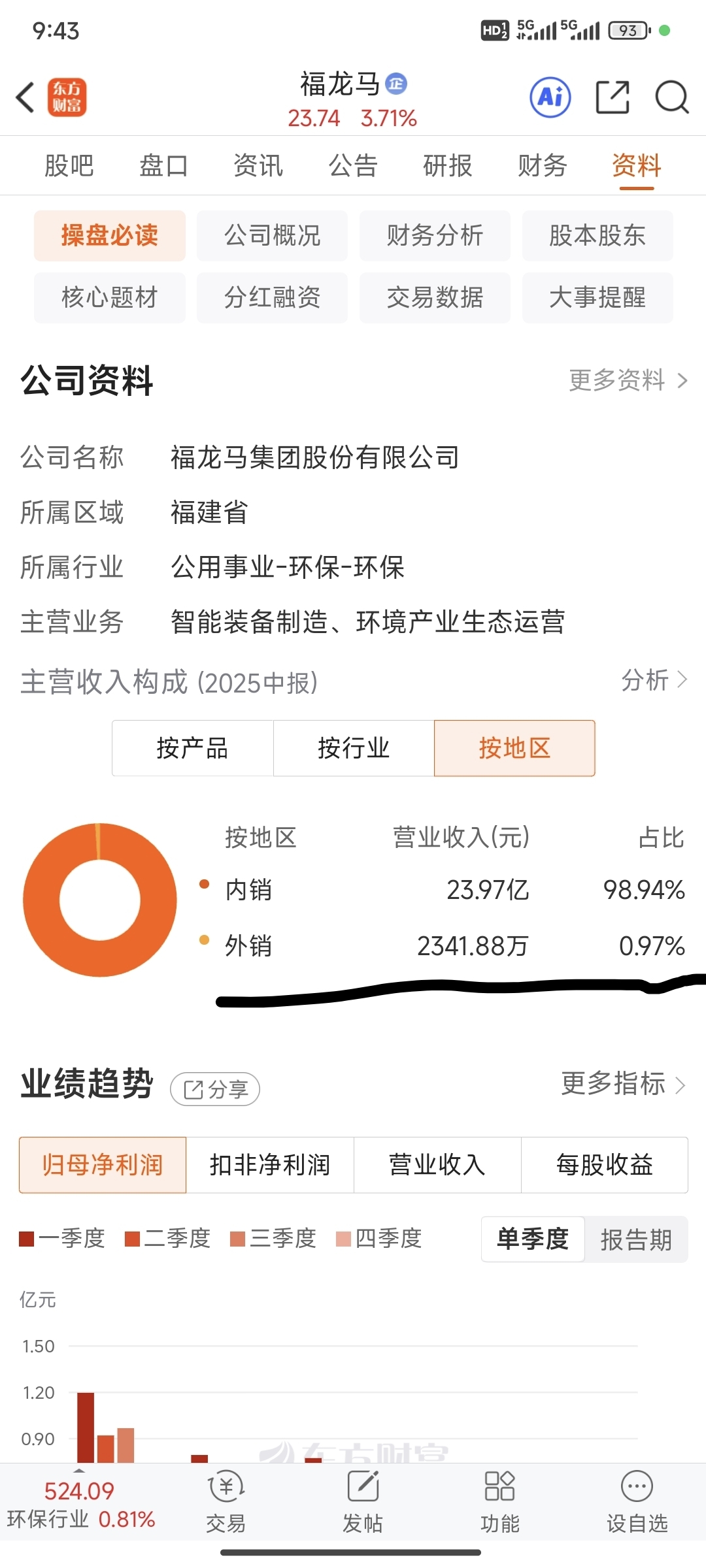Select 扣非净利润 tab

[270, 1165]
